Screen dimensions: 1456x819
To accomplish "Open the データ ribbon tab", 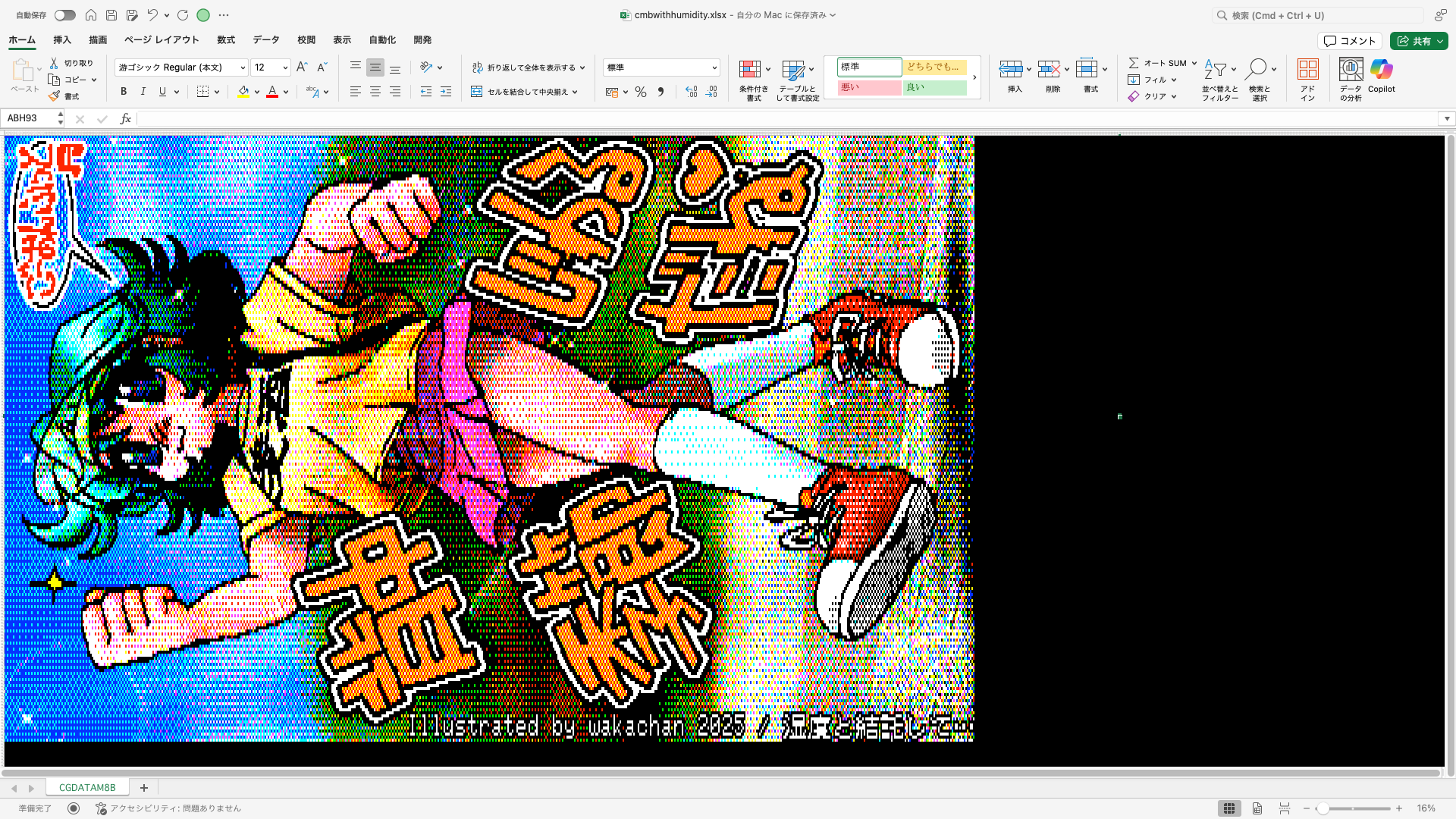I will (x=266, y=40).
